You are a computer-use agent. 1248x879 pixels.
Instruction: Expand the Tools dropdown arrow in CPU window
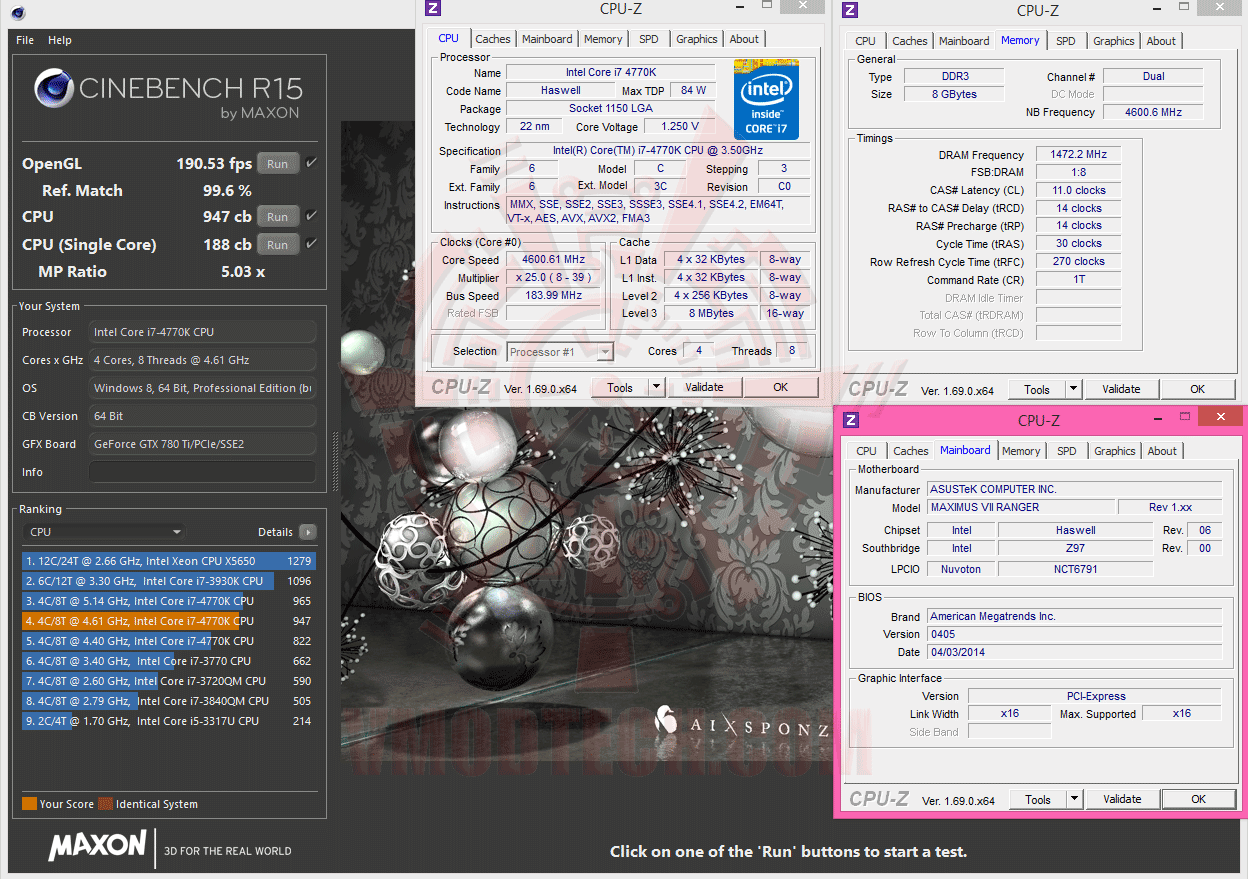(x=656, y=387)
